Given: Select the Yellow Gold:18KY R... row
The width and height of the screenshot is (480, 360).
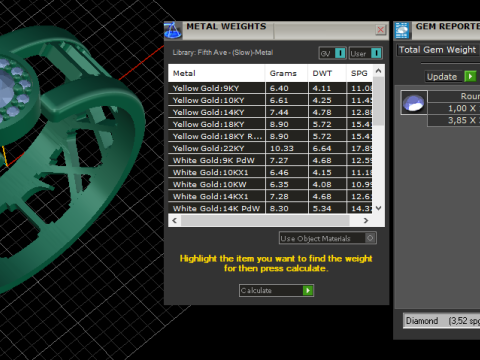Looking at the screenshot, I should pos(270,136).
